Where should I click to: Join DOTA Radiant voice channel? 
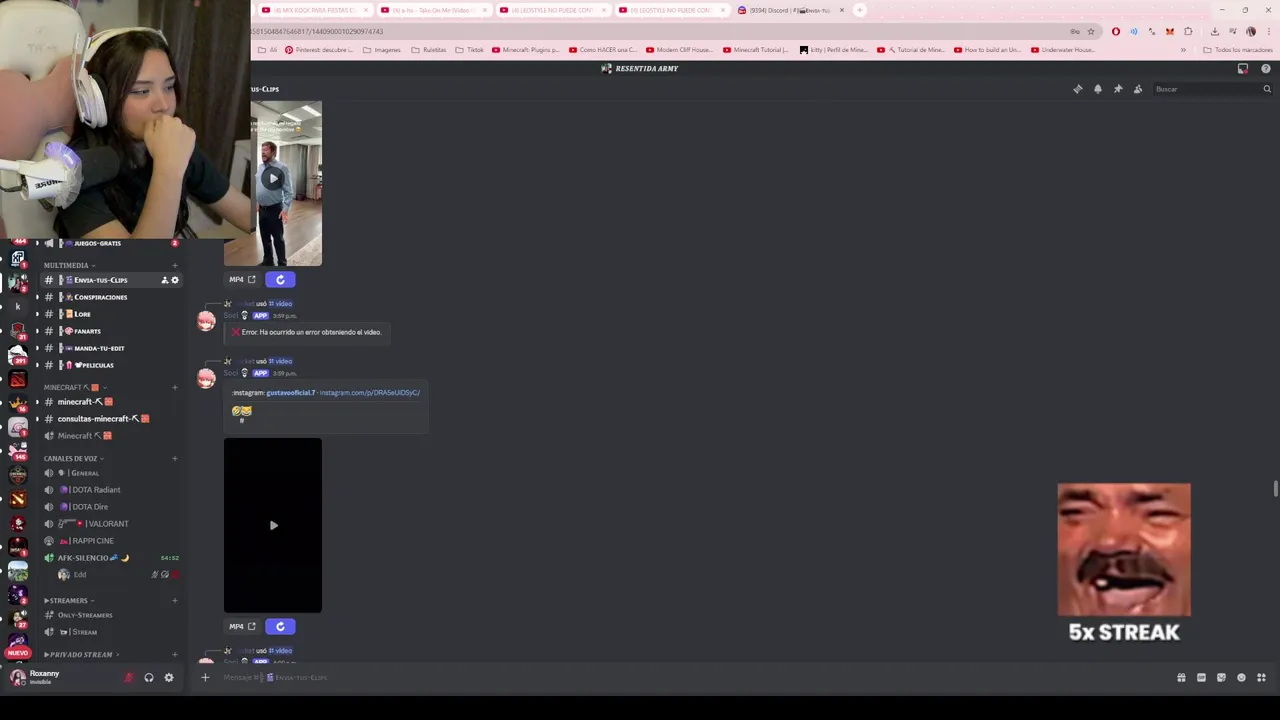110,490
